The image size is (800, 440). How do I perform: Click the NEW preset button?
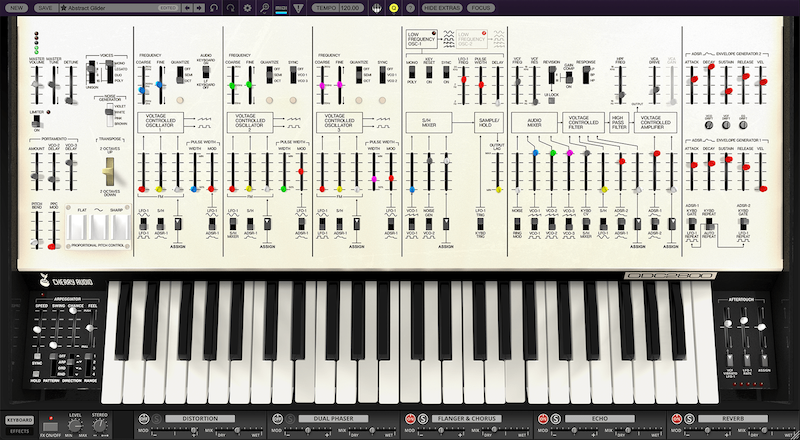16,7
